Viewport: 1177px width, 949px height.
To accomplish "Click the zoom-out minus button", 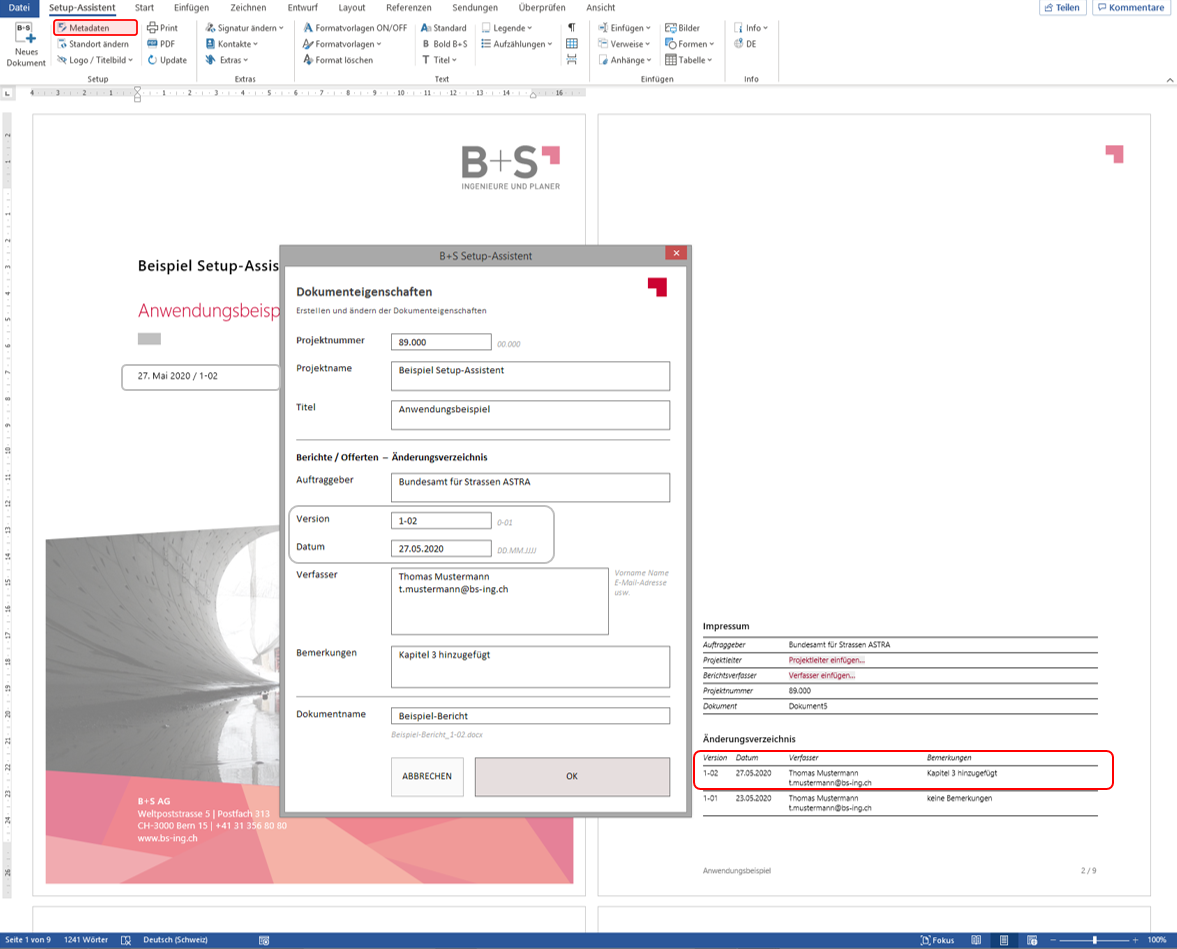I will (1053, 940).
